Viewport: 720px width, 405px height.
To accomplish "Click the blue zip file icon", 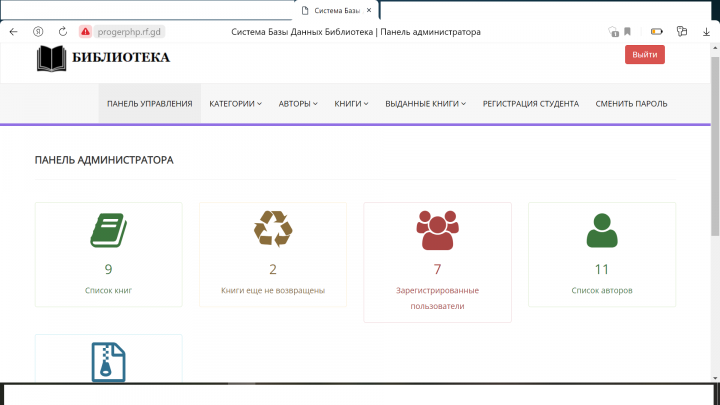I will [x=108, y=362].
